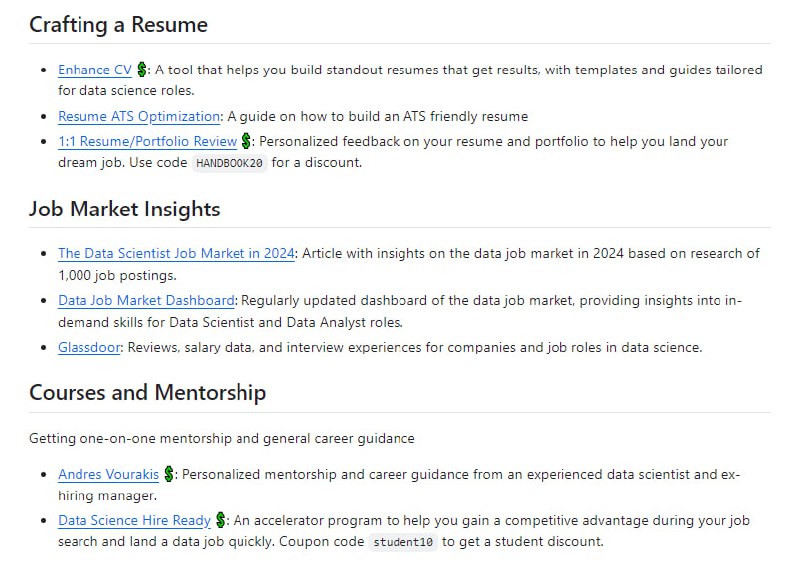Click the student10 coupon code
This screenshot has height=564, width=800.
click(404, 542)
